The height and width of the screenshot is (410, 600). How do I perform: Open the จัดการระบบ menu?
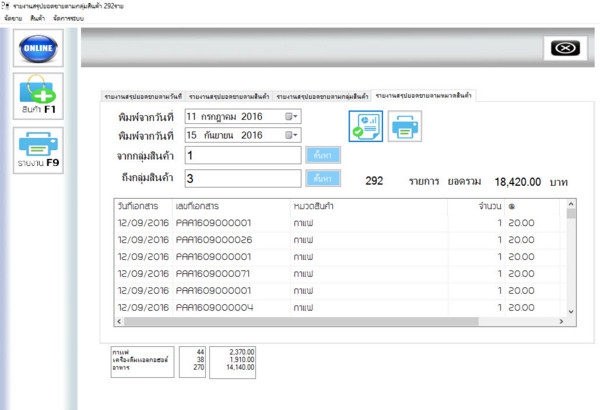[68, 18]
